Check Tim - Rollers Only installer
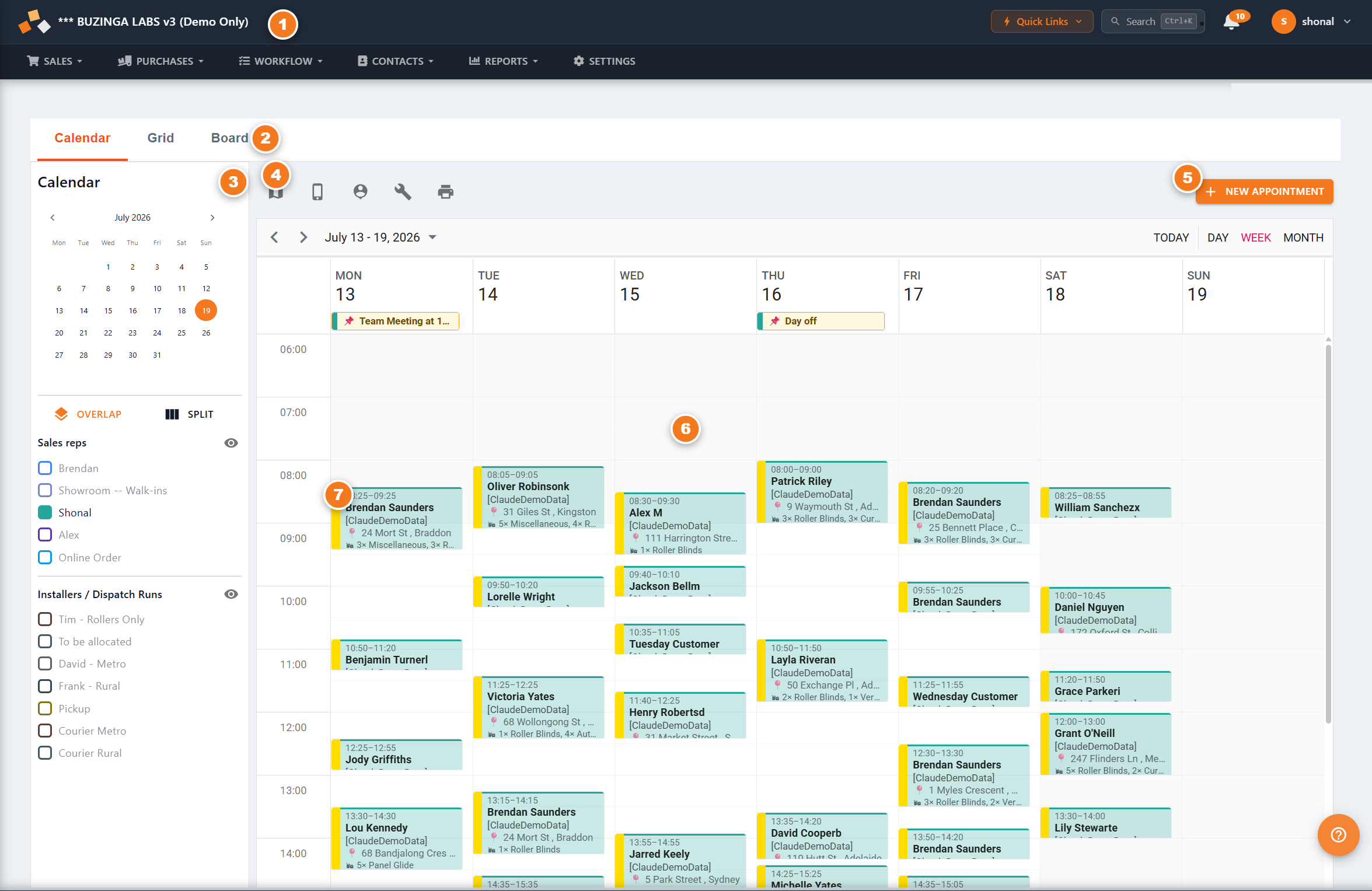Image resolution: width=1372 pixels, height=891 pixels. point(45,620)
